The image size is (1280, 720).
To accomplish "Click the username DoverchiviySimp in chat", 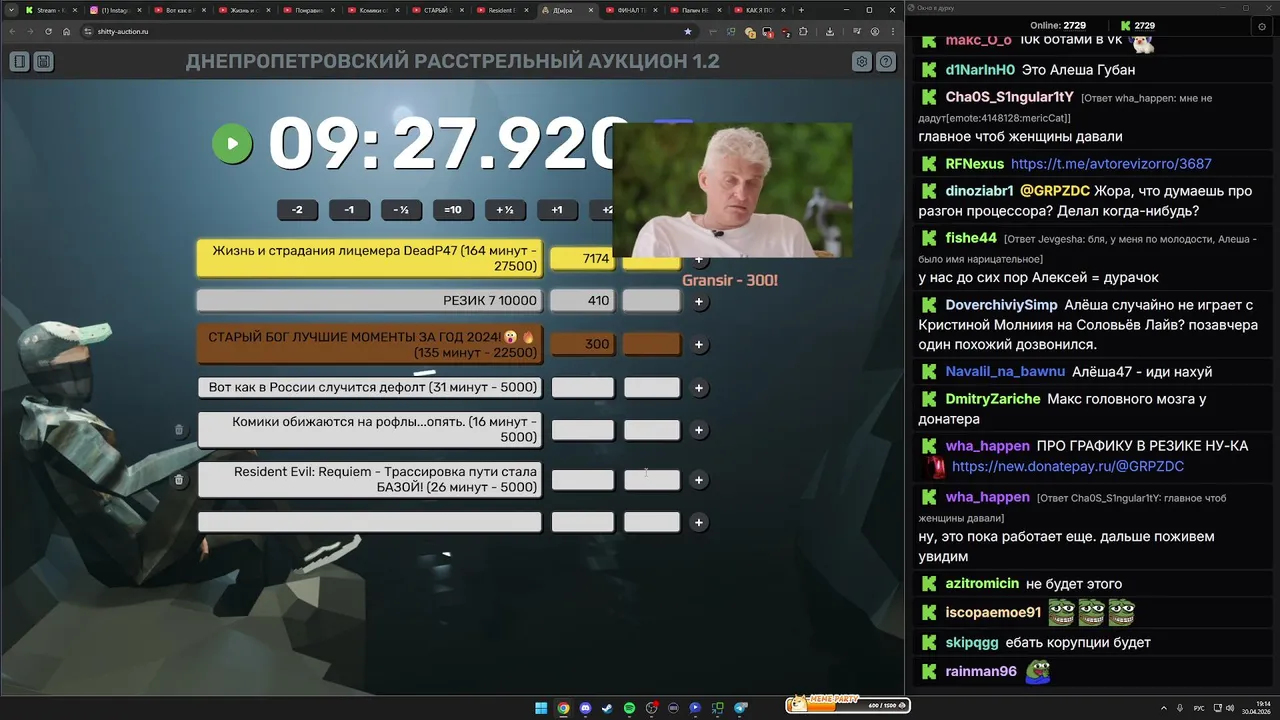I will [1001, 305].
